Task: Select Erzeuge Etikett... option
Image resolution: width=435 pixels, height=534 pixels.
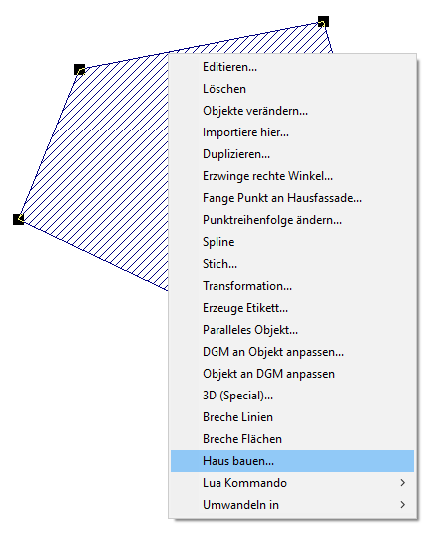Action: coord(292,308)
